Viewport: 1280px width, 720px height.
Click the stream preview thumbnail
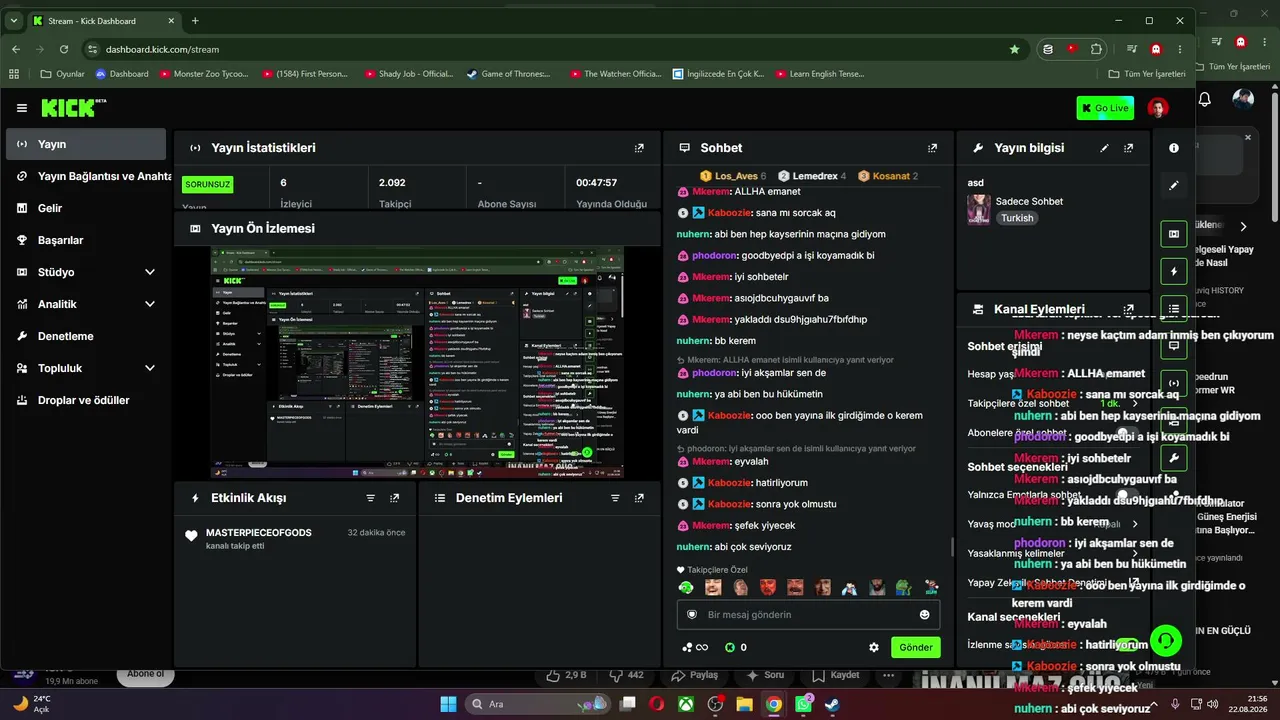tap(417, 362)
